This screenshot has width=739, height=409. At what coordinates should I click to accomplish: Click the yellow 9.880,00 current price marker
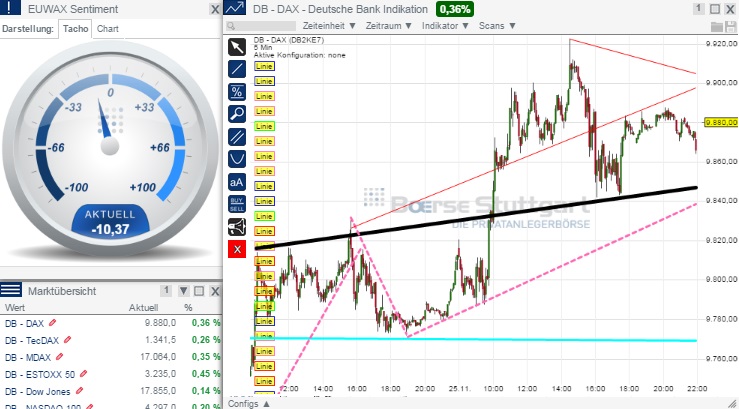(x=721, y=123)
